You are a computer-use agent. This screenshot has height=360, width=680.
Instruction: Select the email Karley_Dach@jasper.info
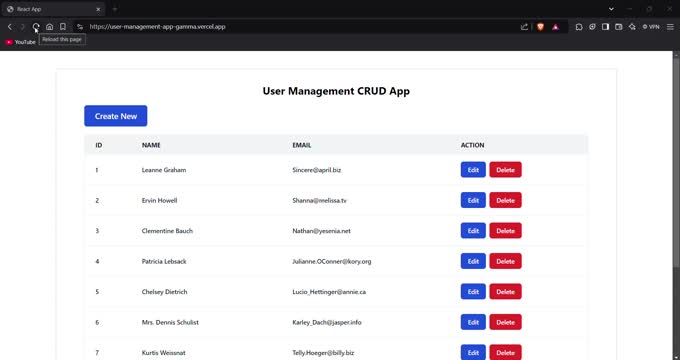(x=327, y=322)
